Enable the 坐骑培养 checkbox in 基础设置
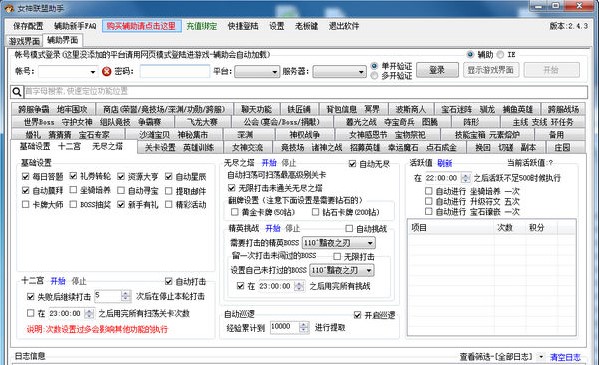Viewport: 599px width, 365px height. tap(73, 190)
